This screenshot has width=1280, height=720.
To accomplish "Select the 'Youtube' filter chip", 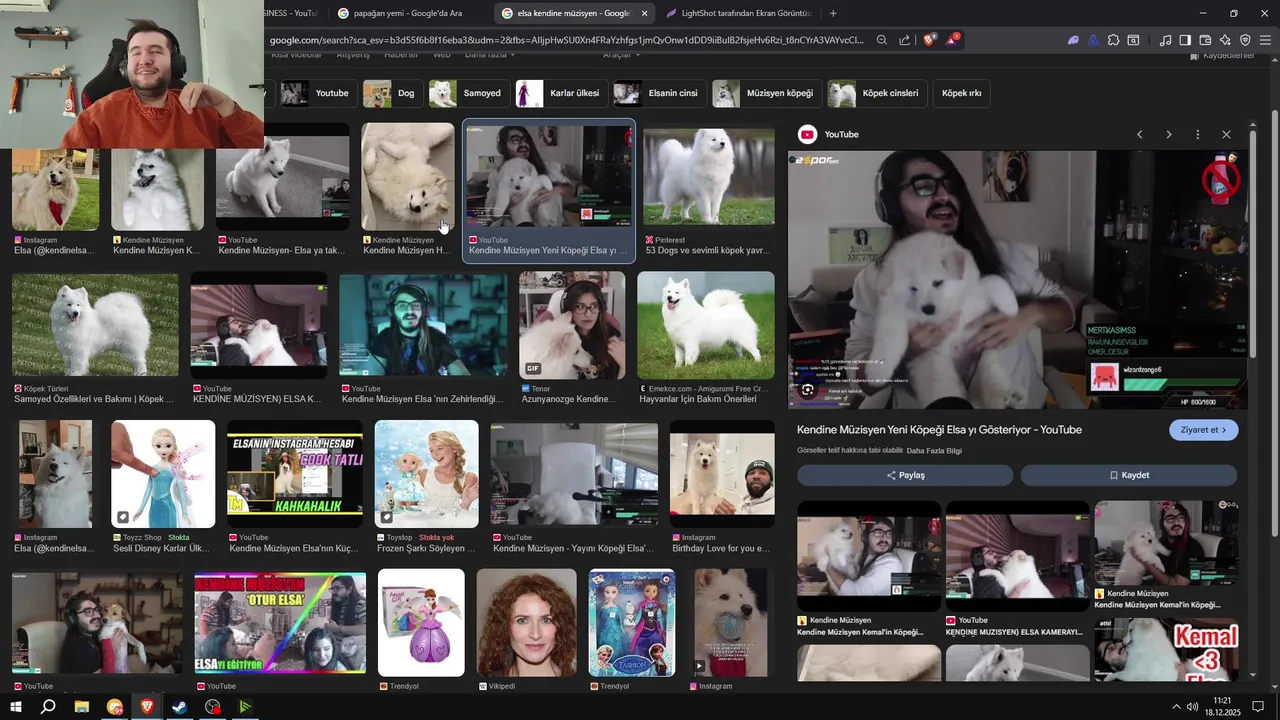I will pos(317,93).
